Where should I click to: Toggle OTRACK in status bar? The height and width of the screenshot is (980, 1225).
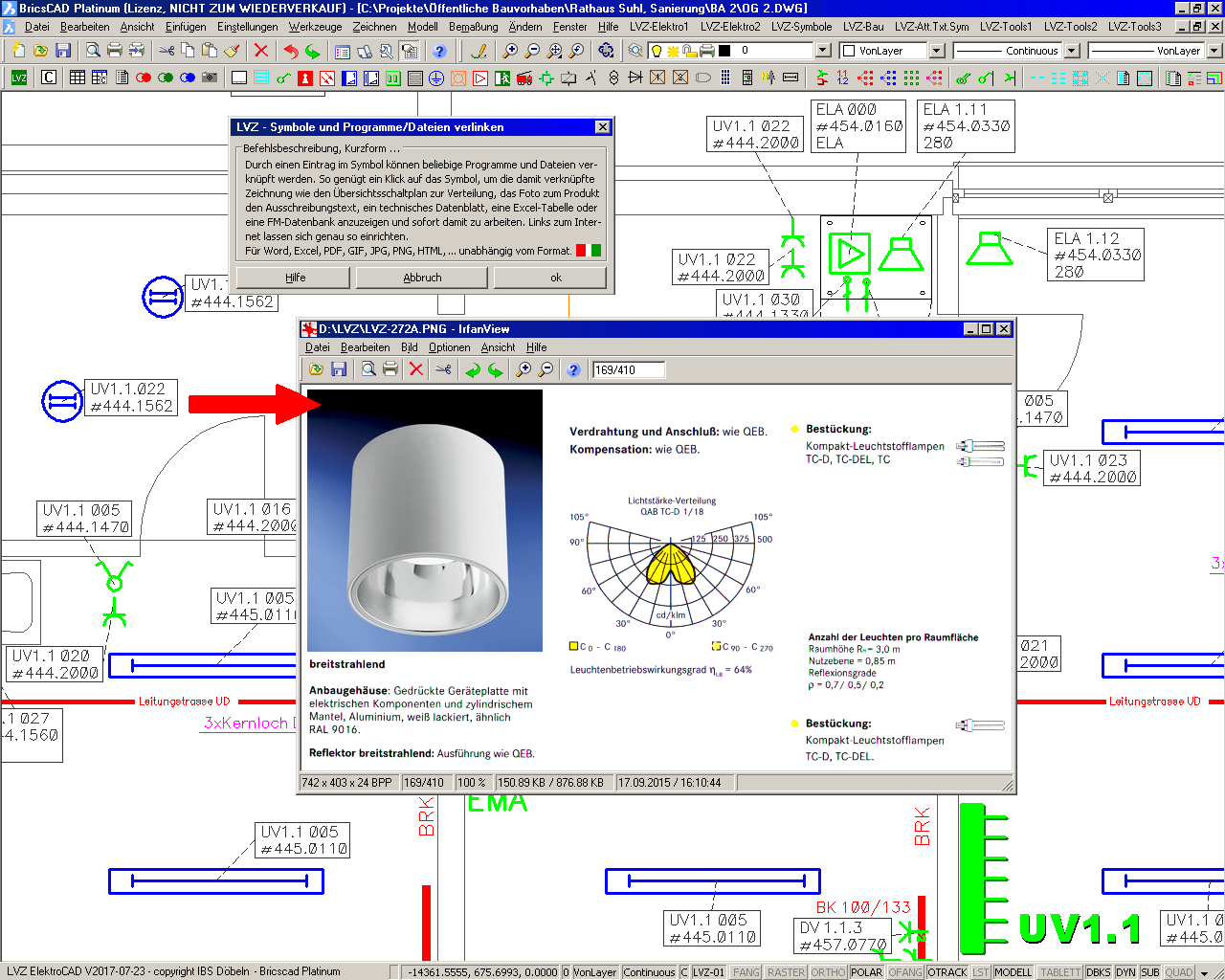[x=947, y=972]
